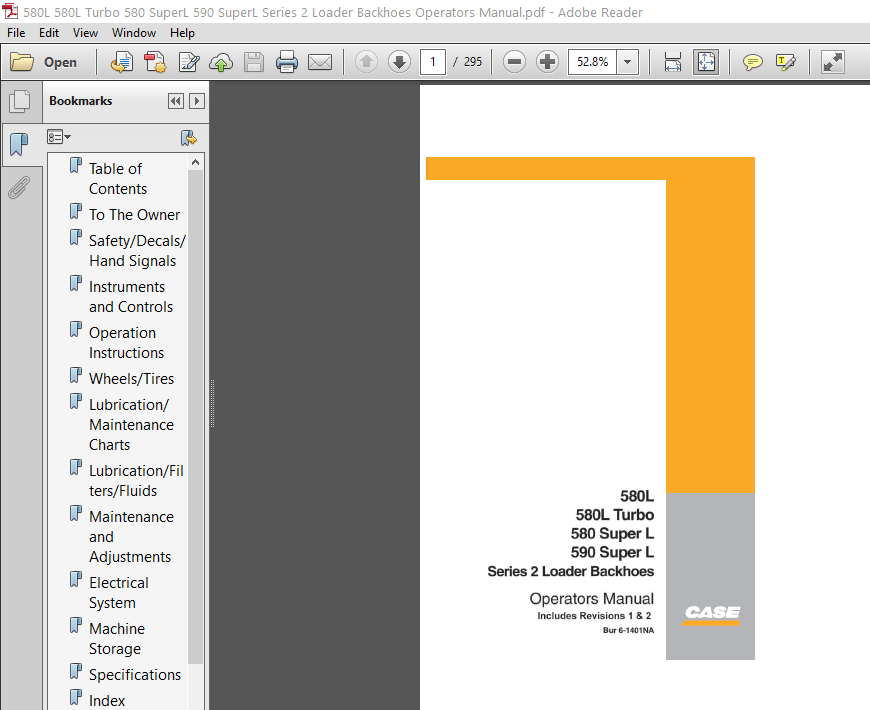Expand the Bookmarks pane right arrow
The width and height of the screenshot is (870, 710).
(x=197, y=101)
